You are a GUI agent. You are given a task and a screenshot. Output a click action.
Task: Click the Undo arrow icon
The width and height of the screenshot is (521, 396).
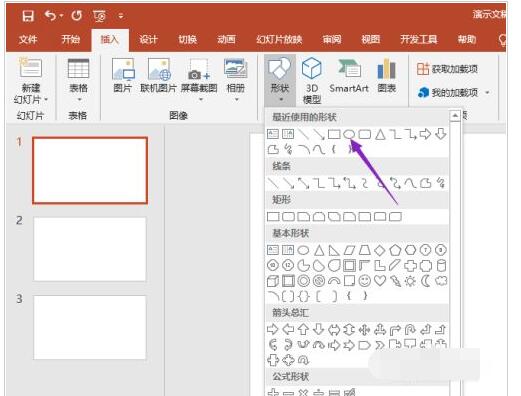point(51,15)
